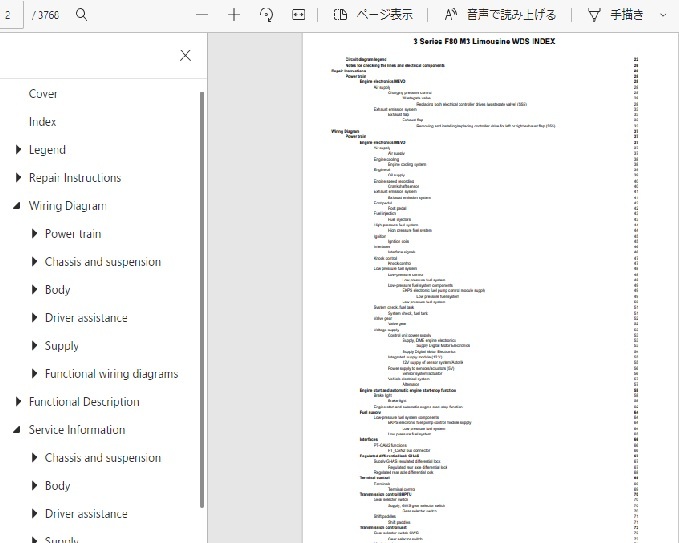Go to Legend bookmark label
Viewport: 679px width, 543px height.
(47, 150)
